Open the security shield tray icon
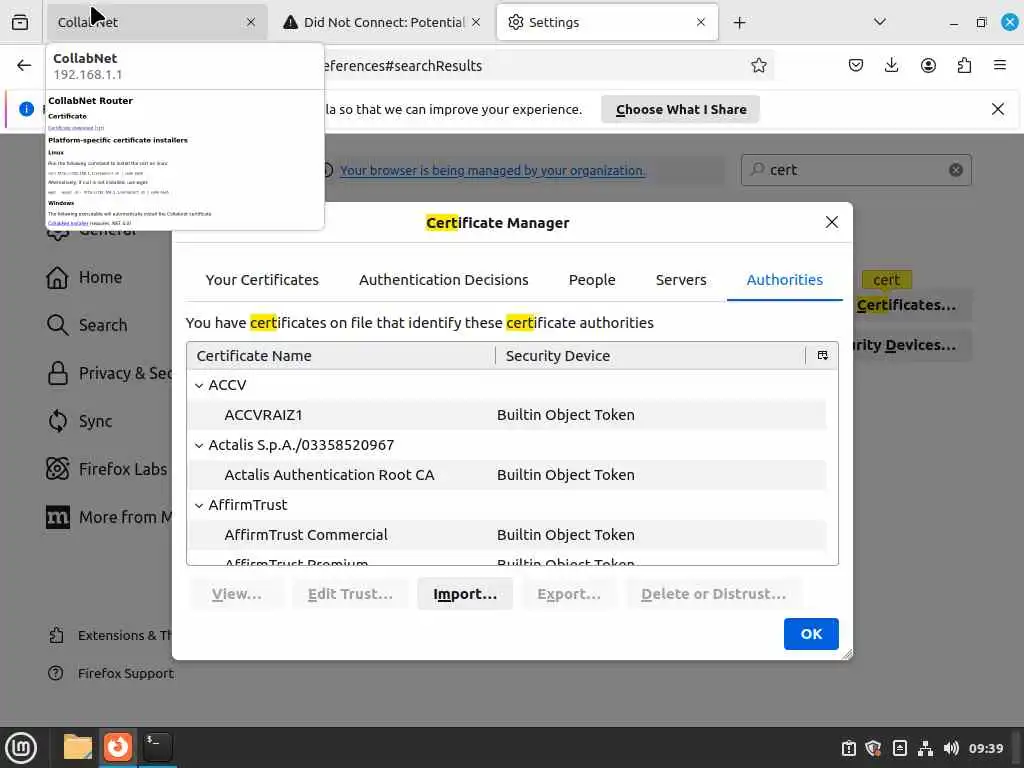 coord(873,748)
